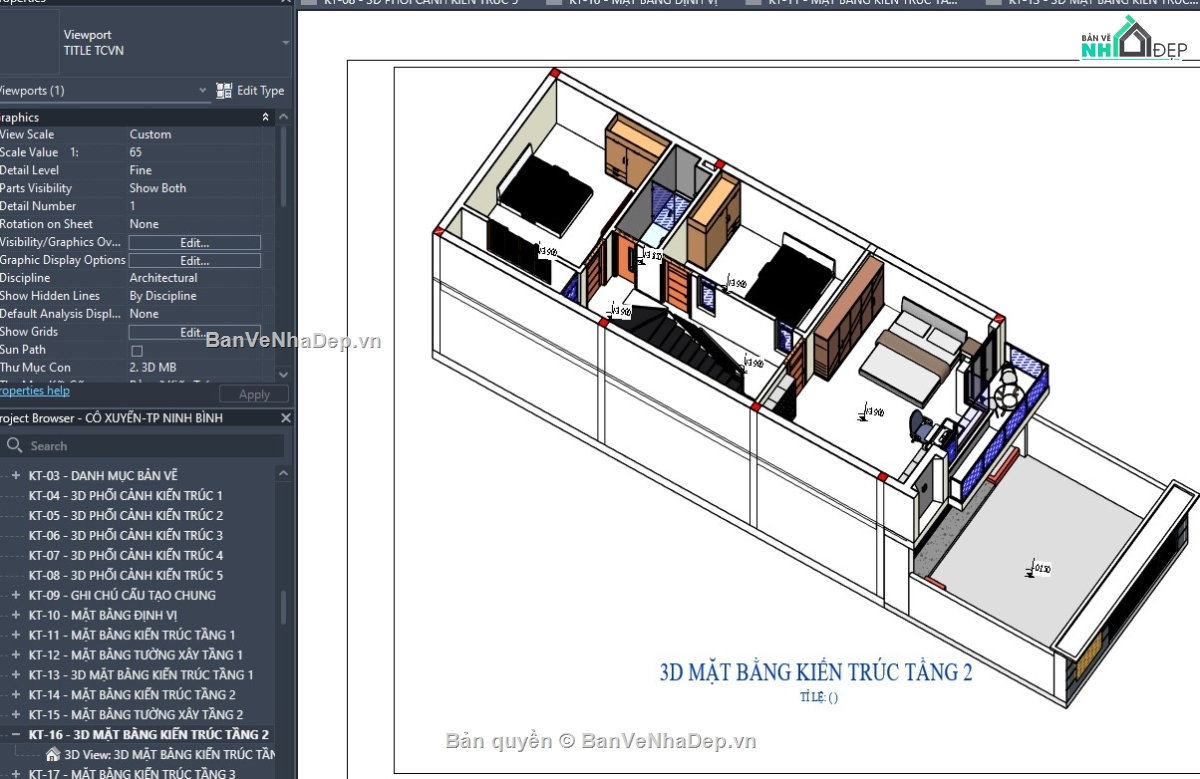Open the Properties help link
Viewport: 1200px width, 779px height.
pyautogui.click(x=34, y=391)
